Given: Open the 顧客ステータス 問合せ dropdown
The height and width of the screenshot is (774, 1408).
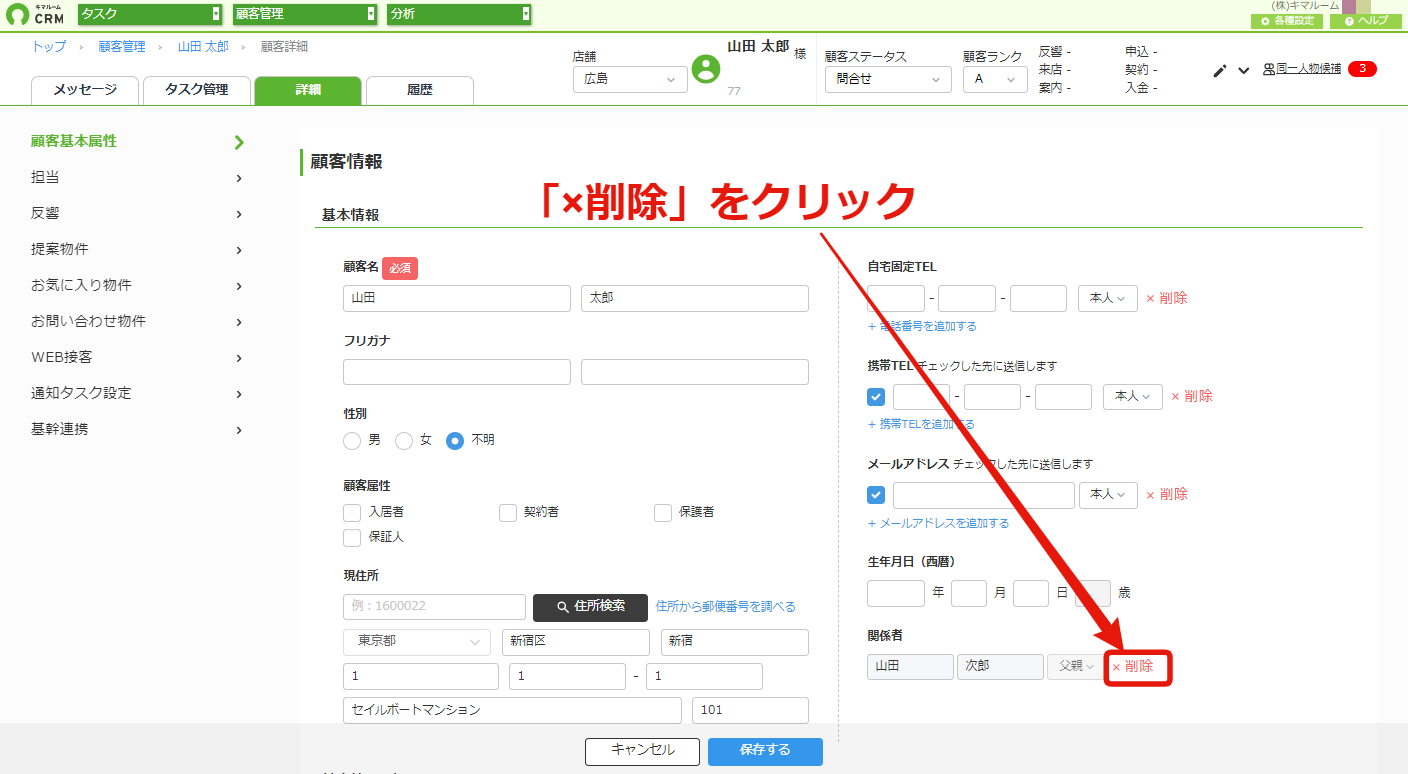Looking at the screenshot, I should [888, 79].
